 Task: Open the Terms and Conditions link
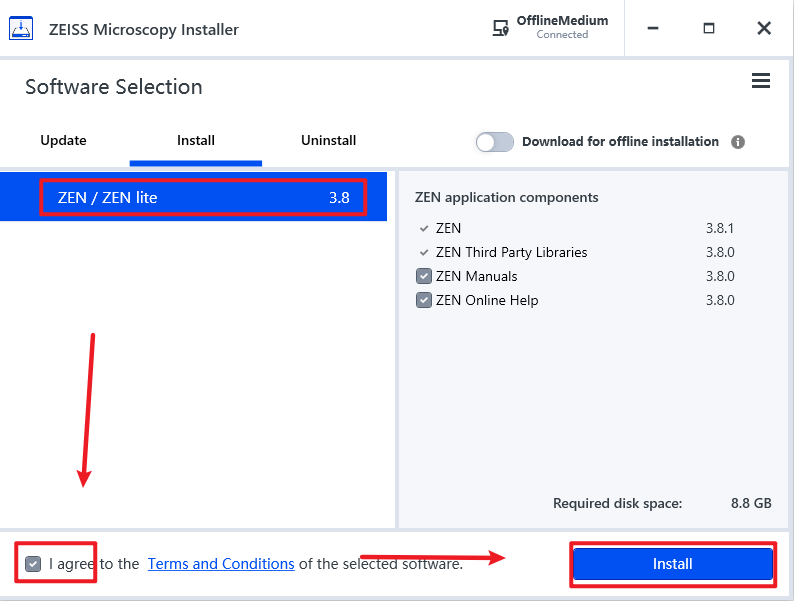pyautogui.click(x=221, y=564)
